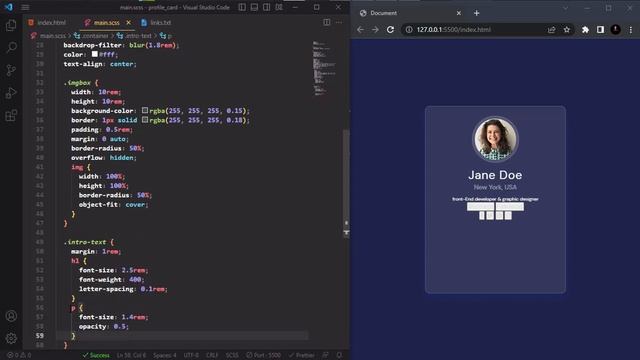Close the Document browser tab
The height and width of the screenshot is (360, 640).
coord(459,13)
